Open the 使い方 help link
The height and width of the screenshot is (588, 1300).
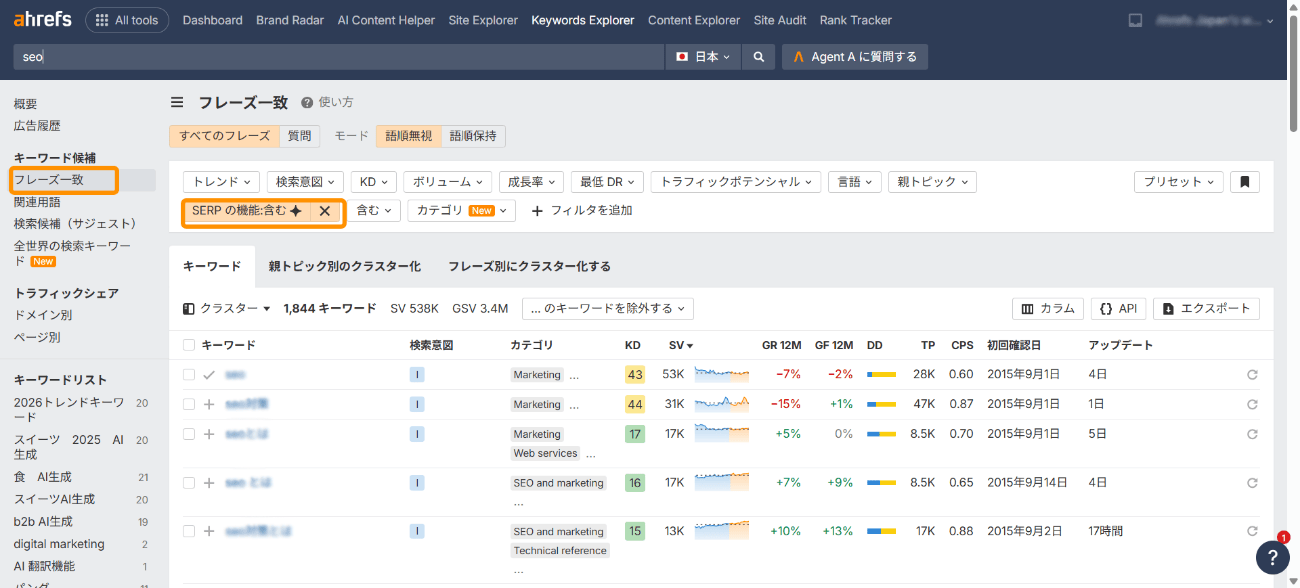coord(327,102)
